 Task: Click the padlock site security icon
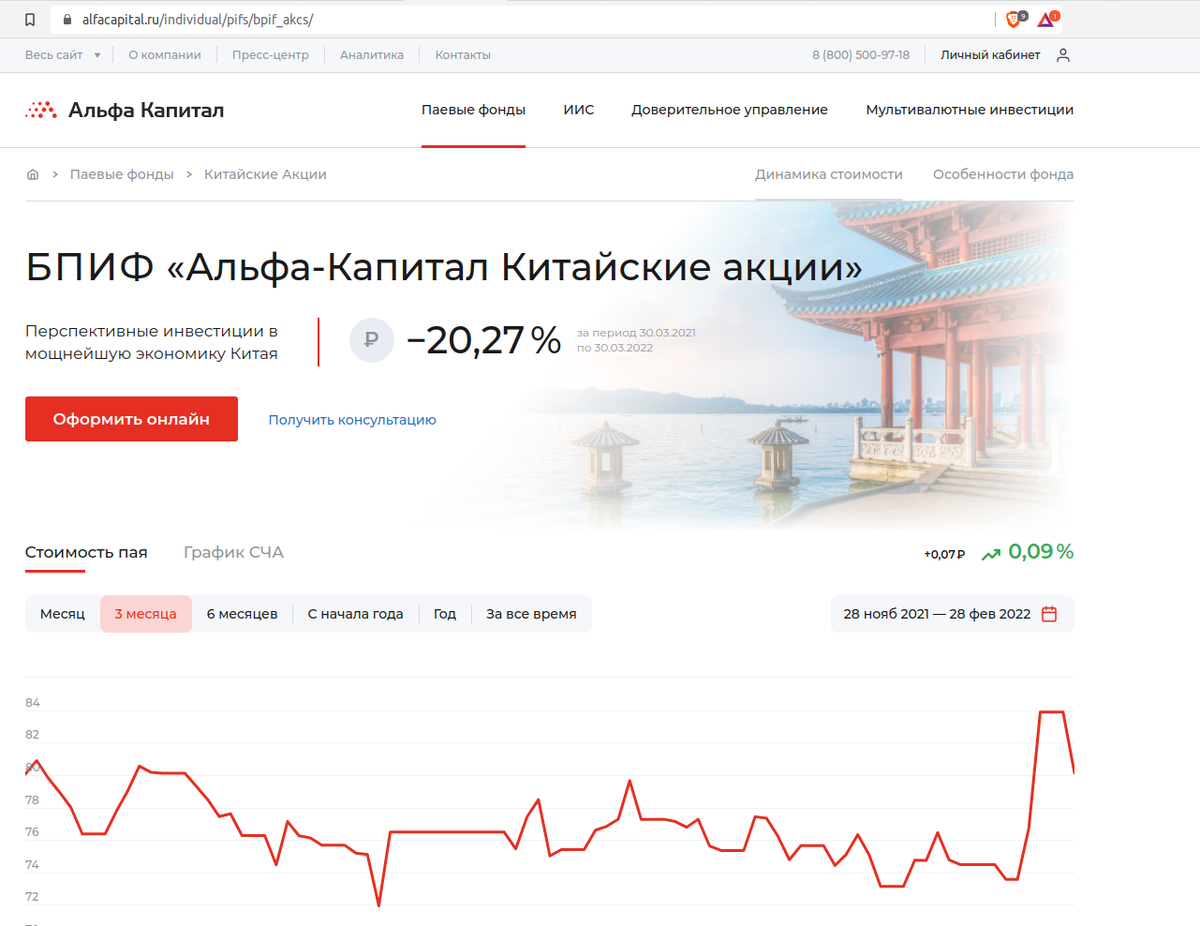(66, 19)
